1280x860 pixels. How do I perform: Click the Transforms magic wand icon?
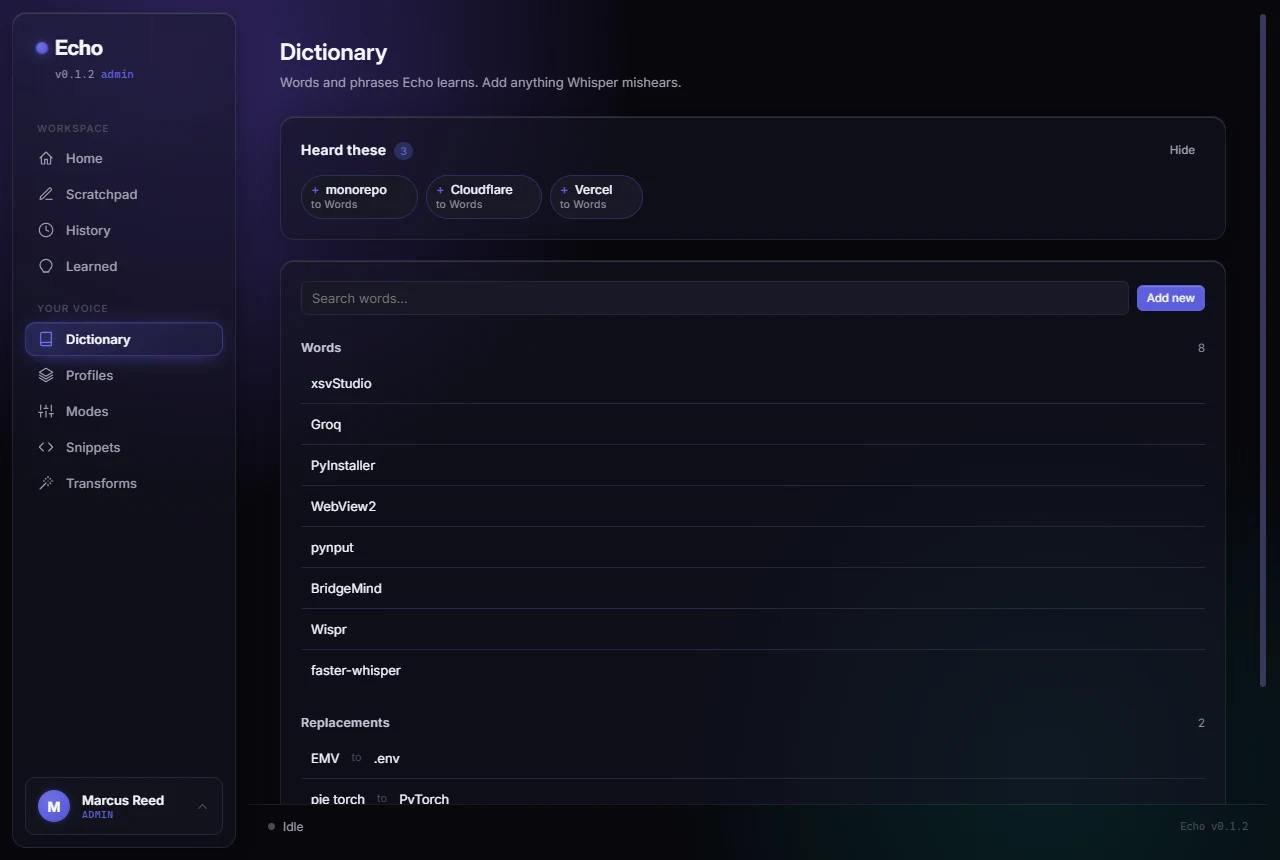point(46,483)
